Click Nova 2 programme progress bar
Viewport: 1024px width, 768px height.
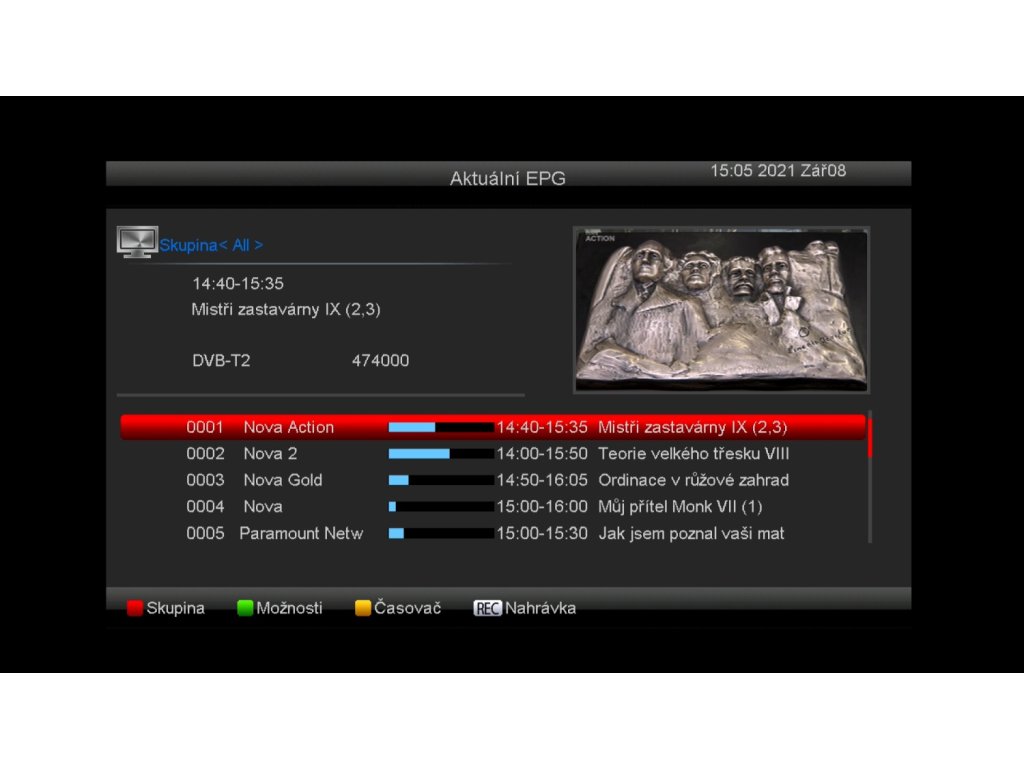(441, 454)
